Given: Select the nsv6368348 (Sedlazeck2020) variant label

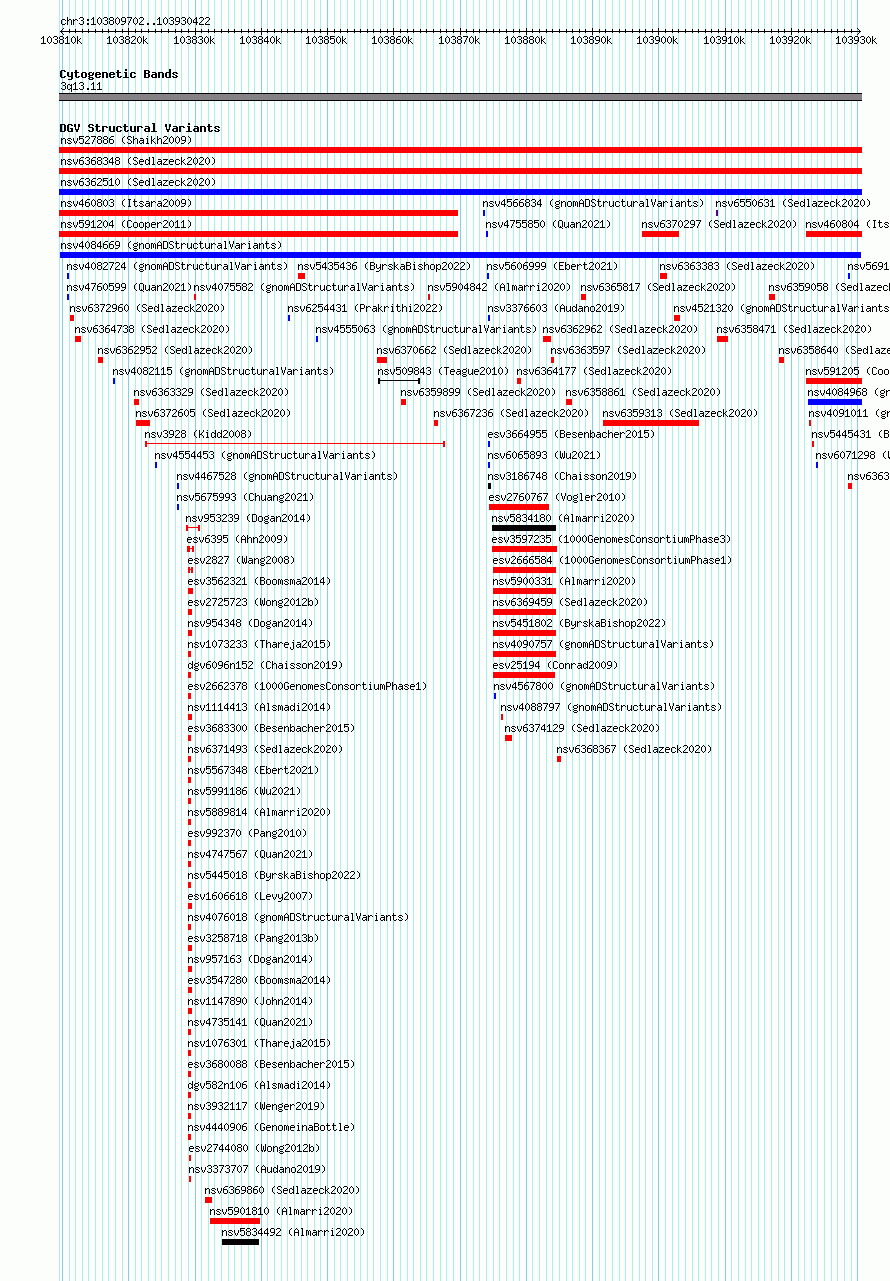Looking at the screenshot, I should 138,161.
